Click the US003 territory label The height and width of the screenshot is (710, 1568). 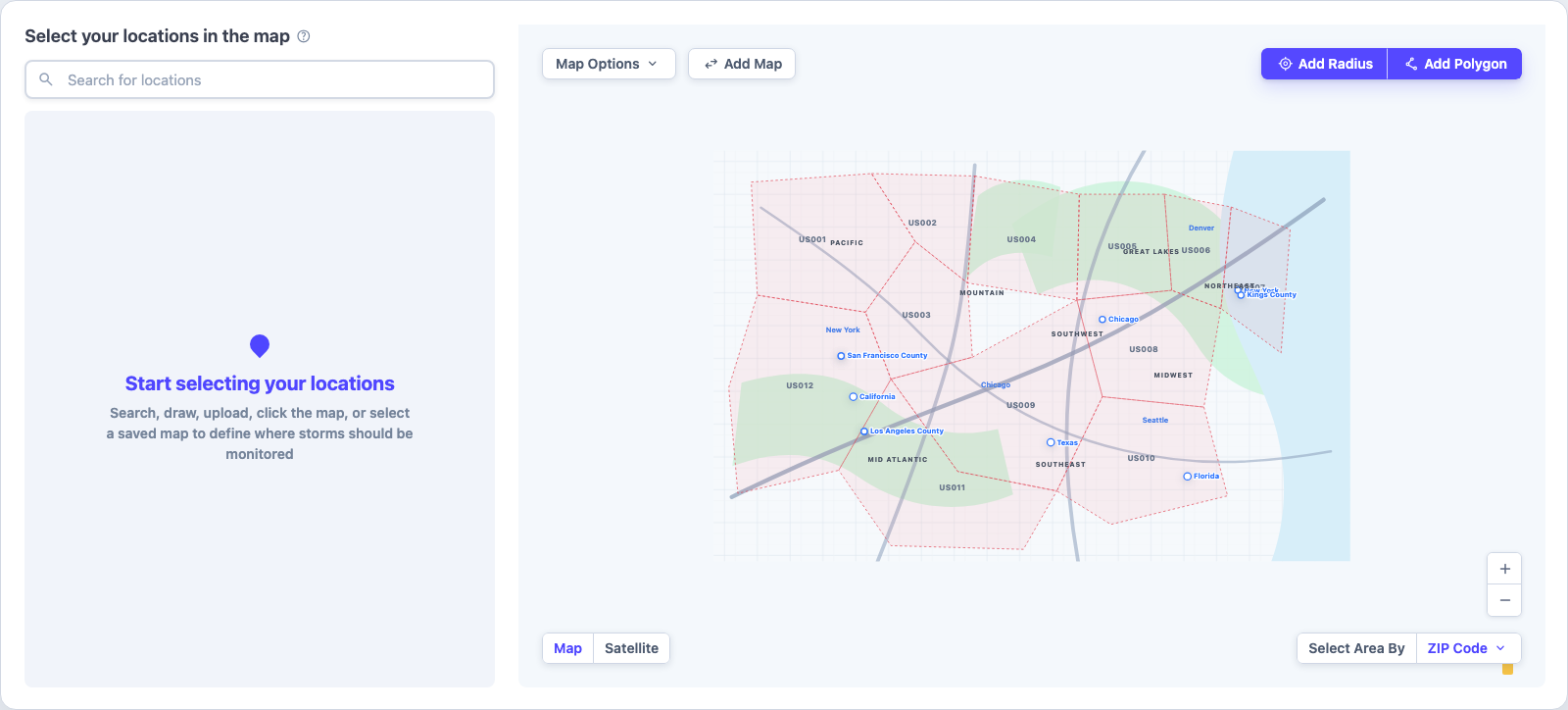click(x=916, y=315)
